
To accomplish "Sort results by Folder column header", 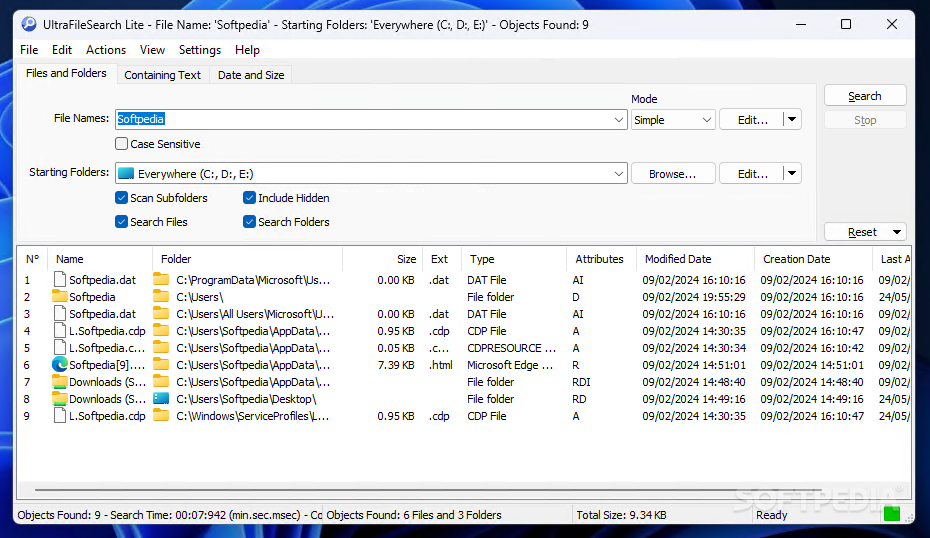I will click(247, 259).
